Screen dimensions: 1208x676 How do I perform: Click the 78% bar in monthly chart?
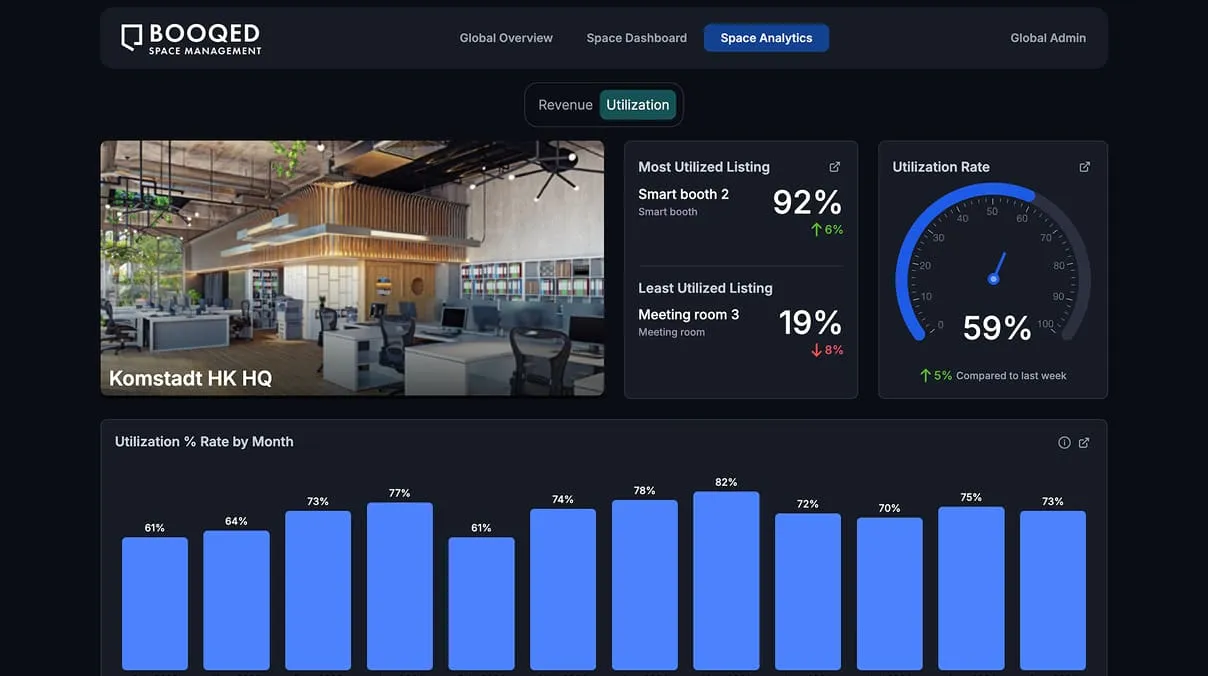click(645, 585)
